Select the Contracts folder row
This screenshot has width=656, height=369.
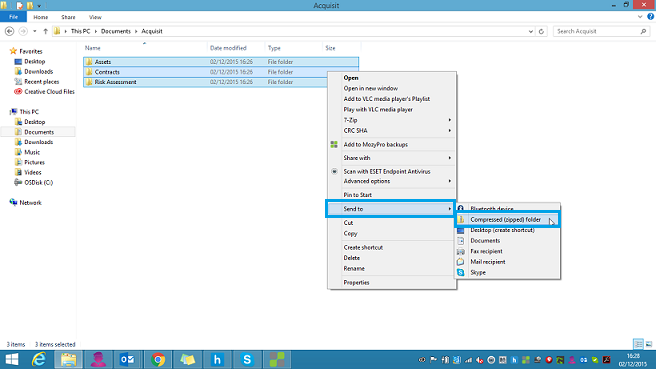[x=221, y=72]
